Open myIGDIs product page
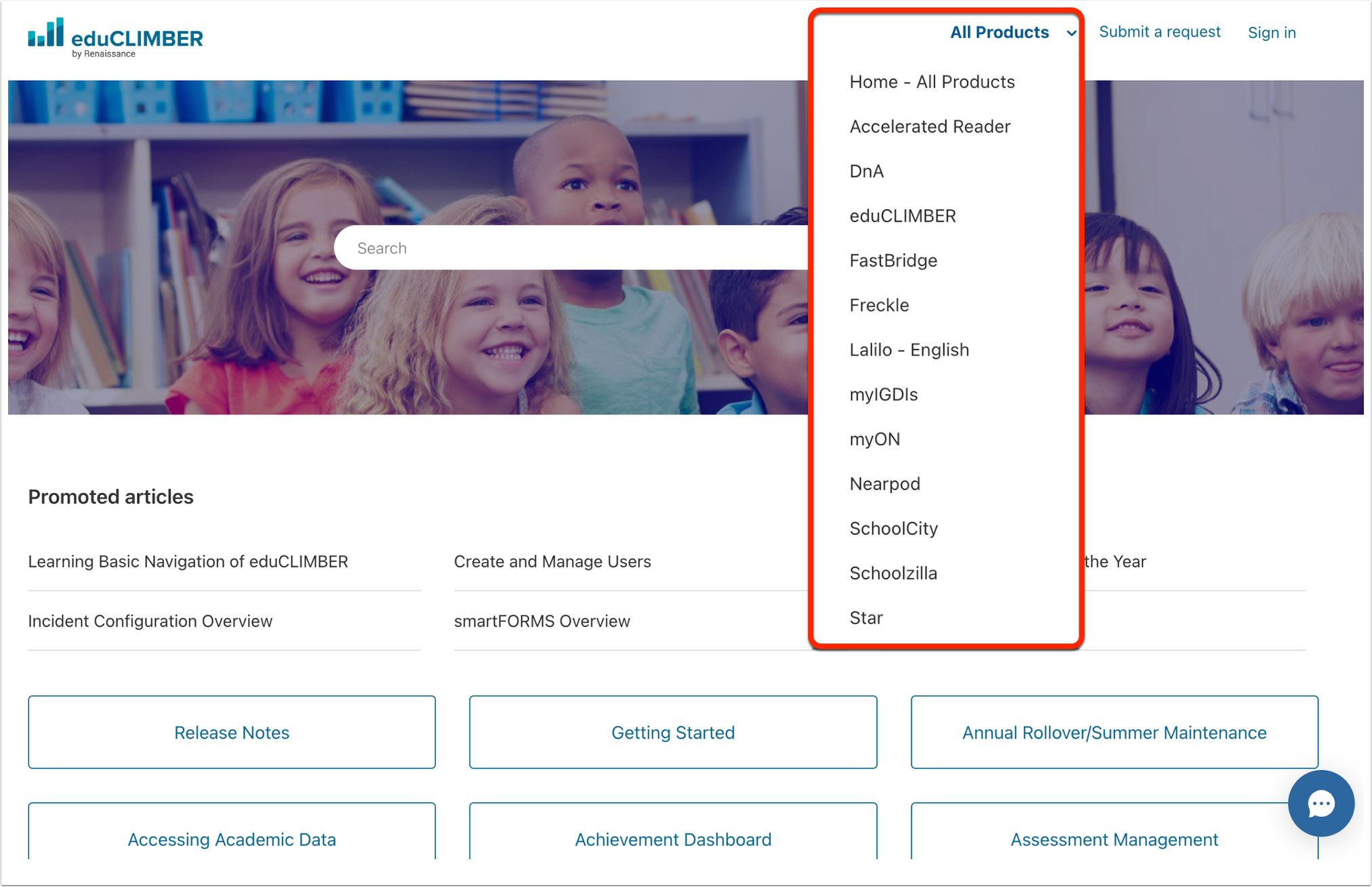 883,395
